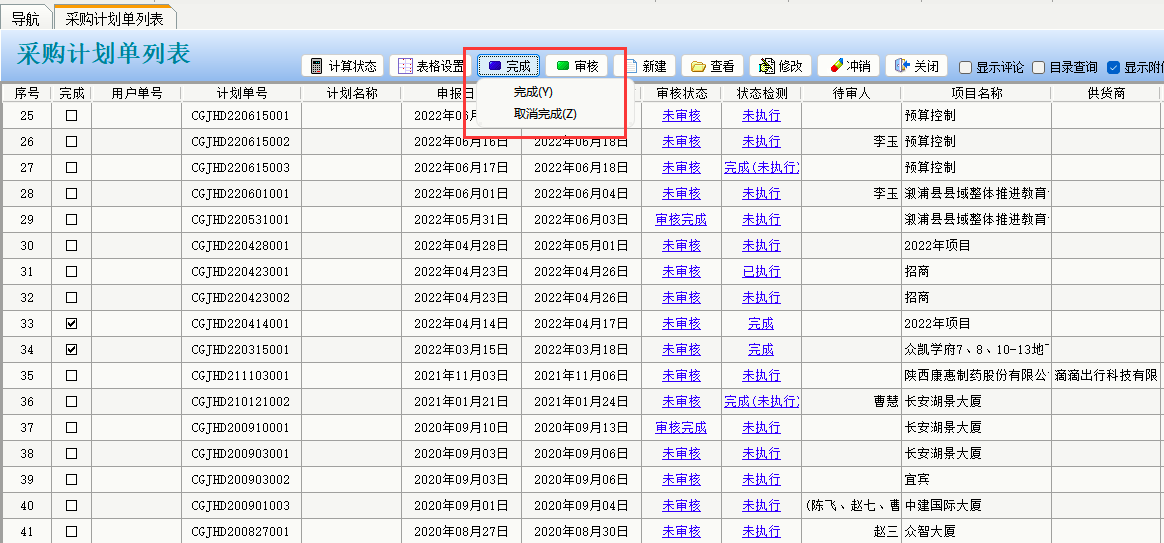Click the 查看 folder icon button
This screenshot has height=543, width=1164.
[712, 66]
